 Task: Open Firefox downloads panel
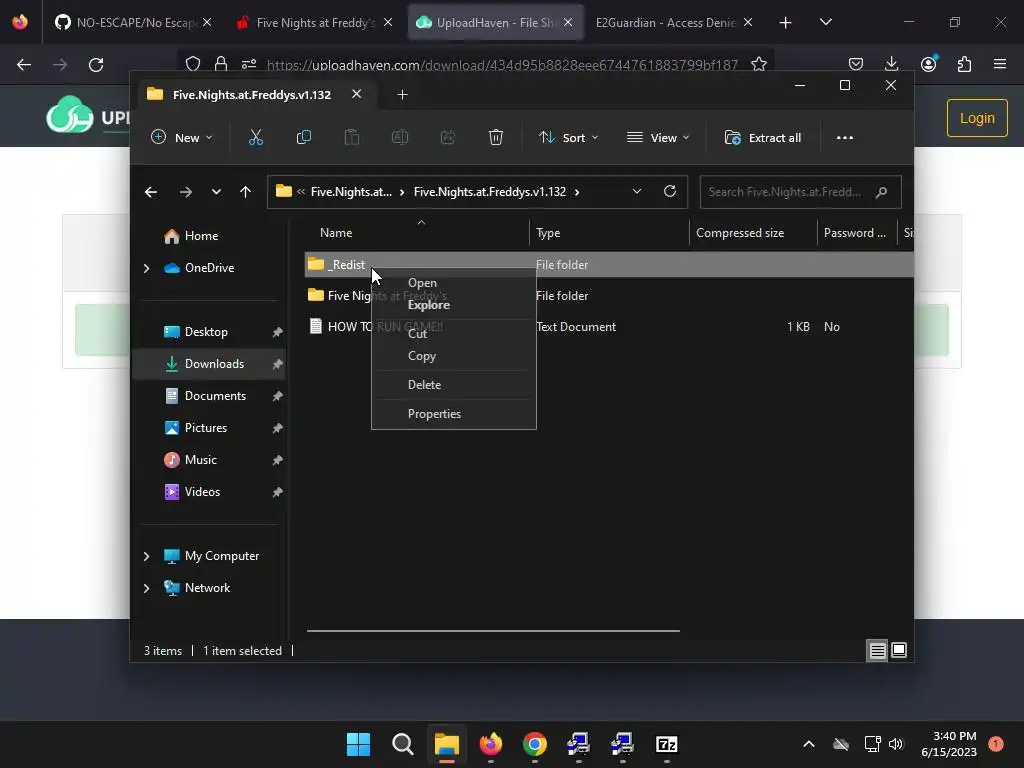[891, 64]
